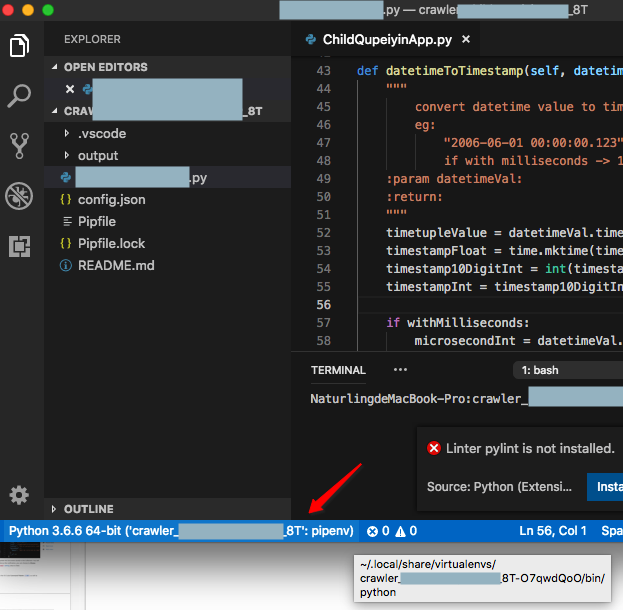Screen dimensions: 623x610
Task: Click the Pipfile lines icon
Action: click(68, 221)
